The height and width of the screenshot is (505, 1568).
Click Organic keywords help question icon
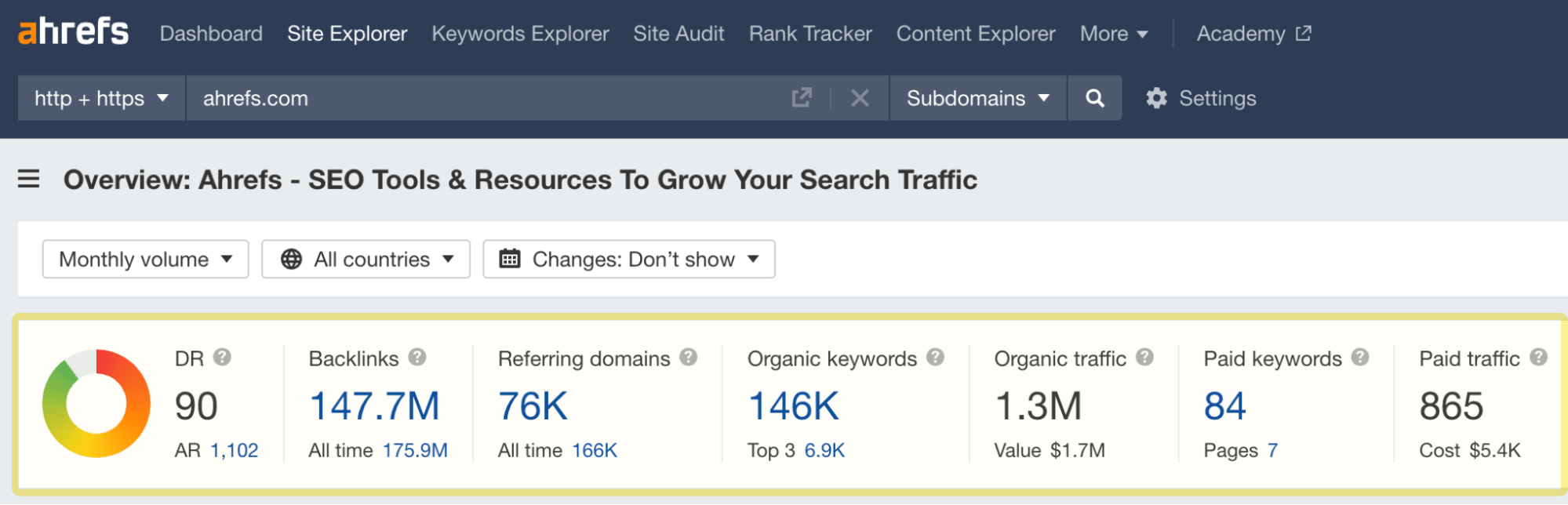936,358
